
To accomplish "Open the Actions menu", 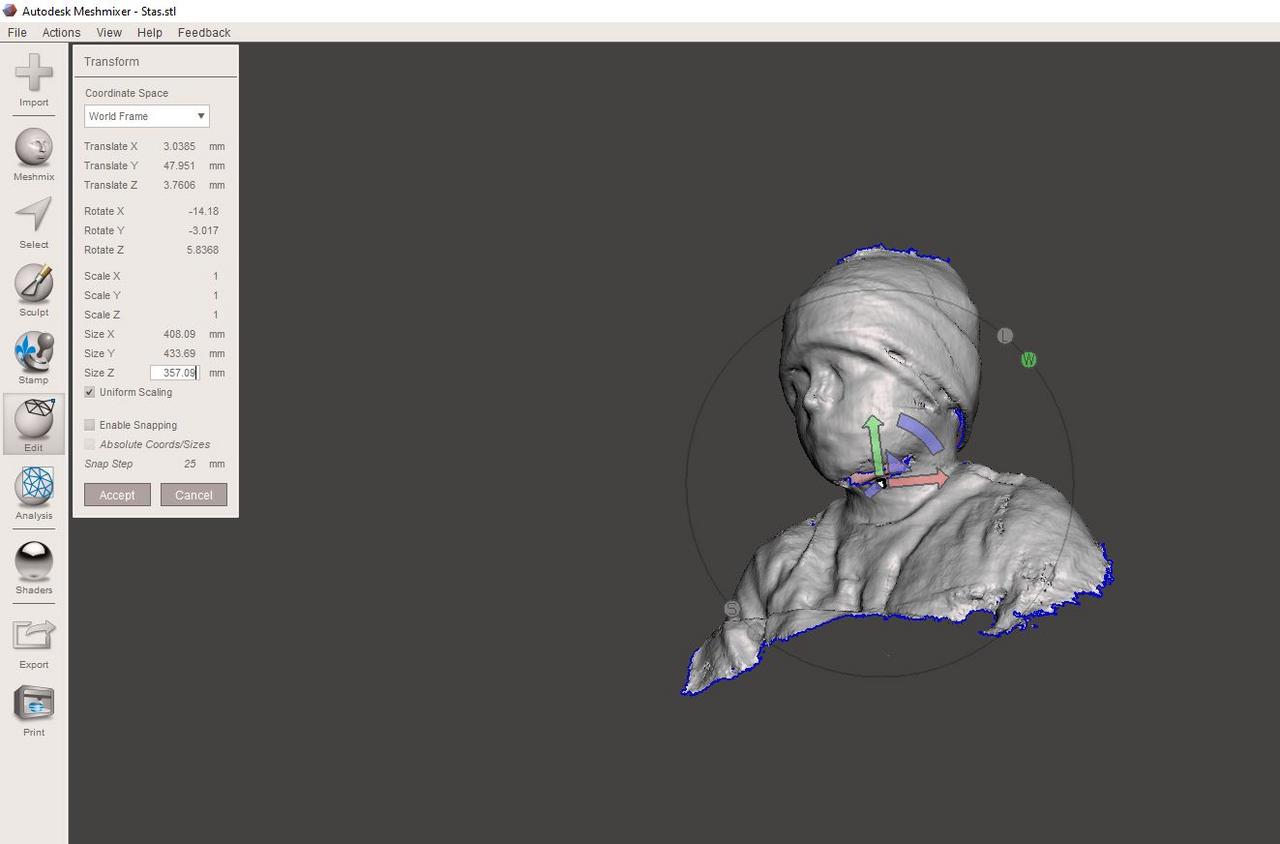I will [x=61, y=32].
